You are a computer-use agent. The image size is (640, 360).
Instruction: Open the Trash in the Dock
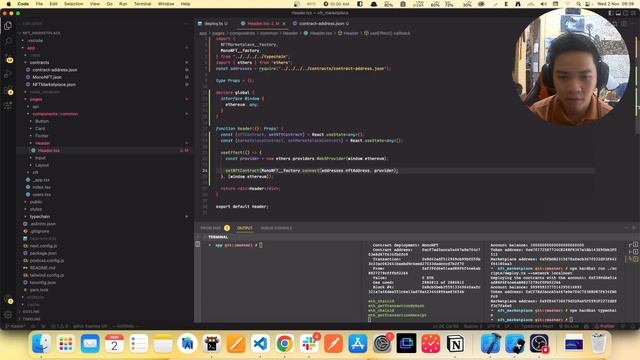[598, 344]
